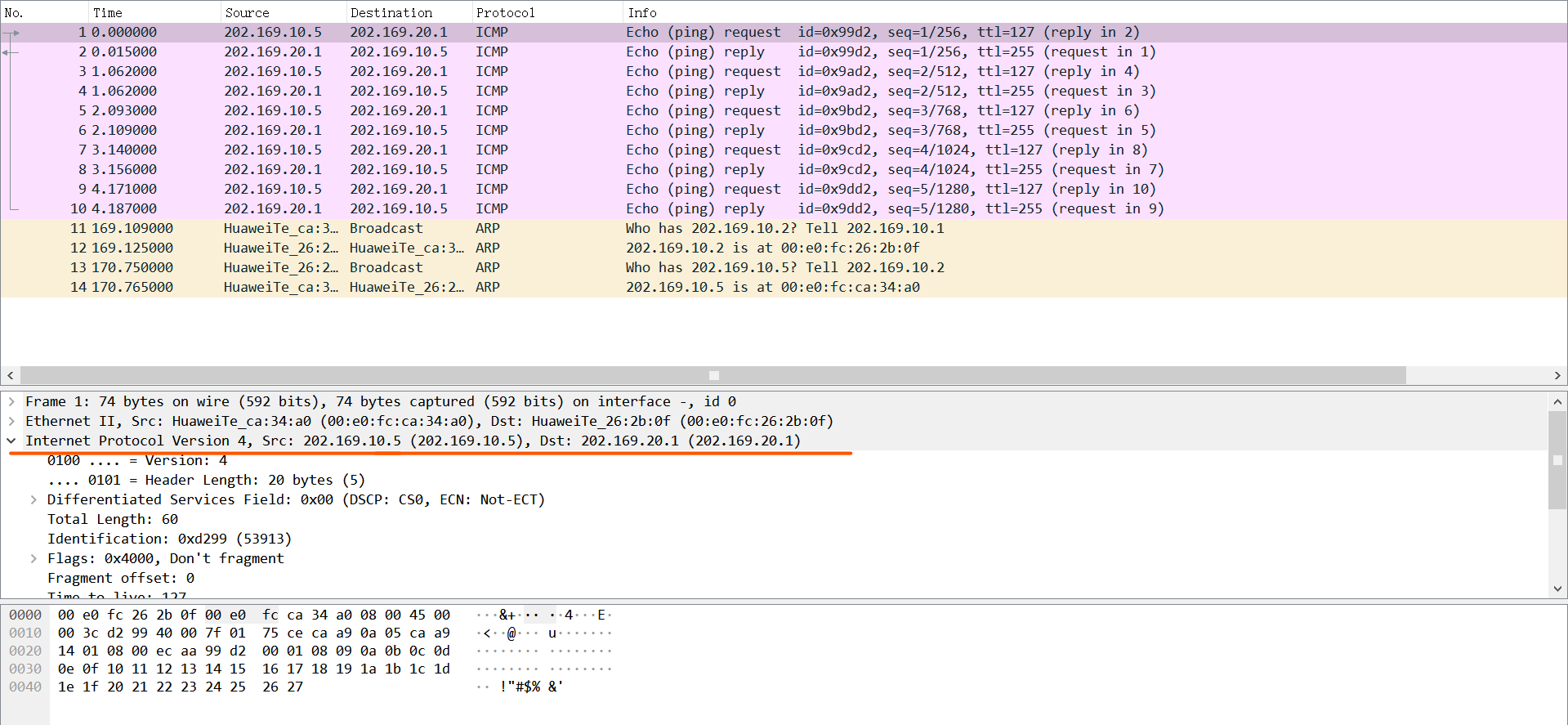
Task: Click hex offset 0040 row bytes
Action: point(180,687)
